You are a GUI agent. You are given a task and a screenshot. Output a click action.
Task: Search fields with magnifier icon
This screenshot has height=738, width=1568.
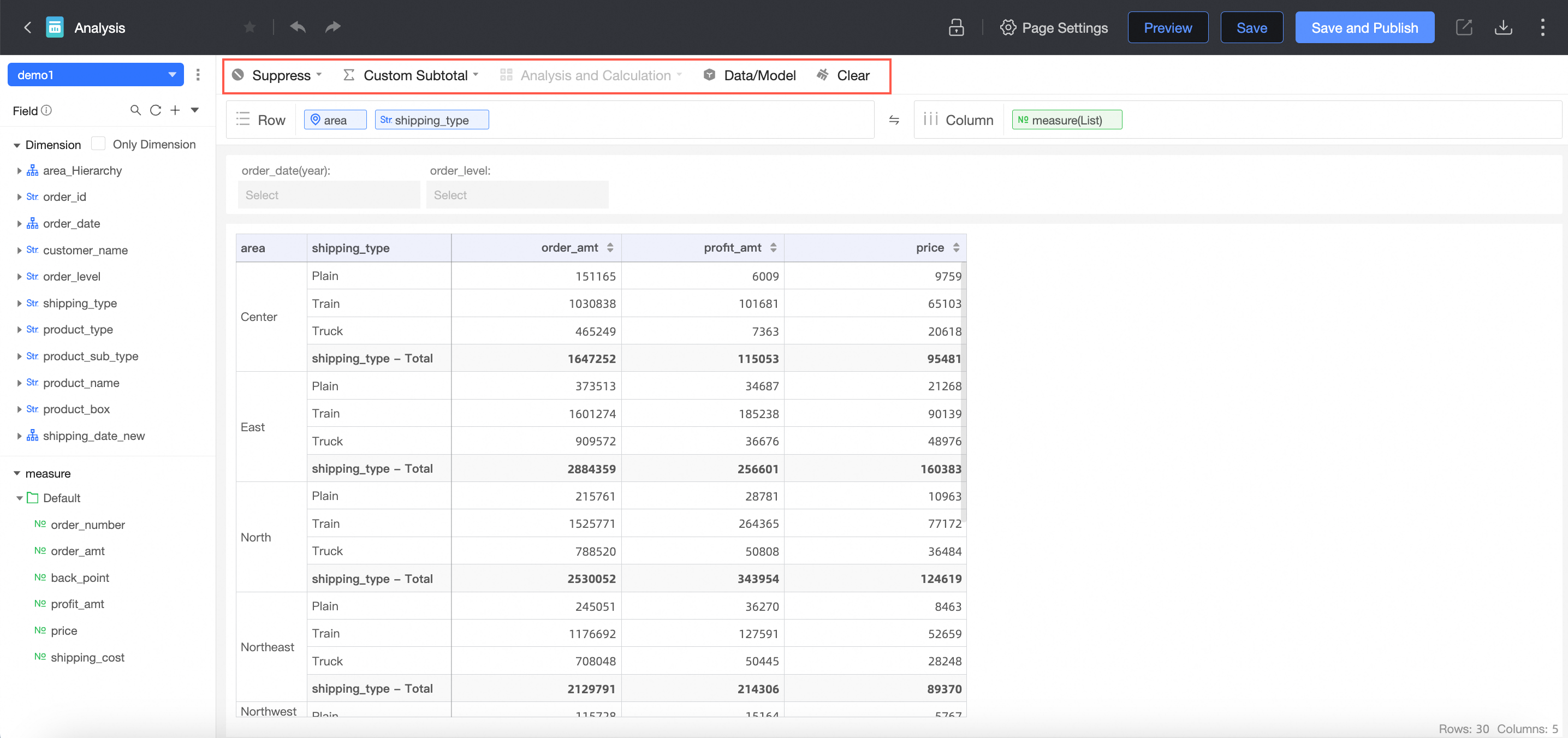[135, 110]
